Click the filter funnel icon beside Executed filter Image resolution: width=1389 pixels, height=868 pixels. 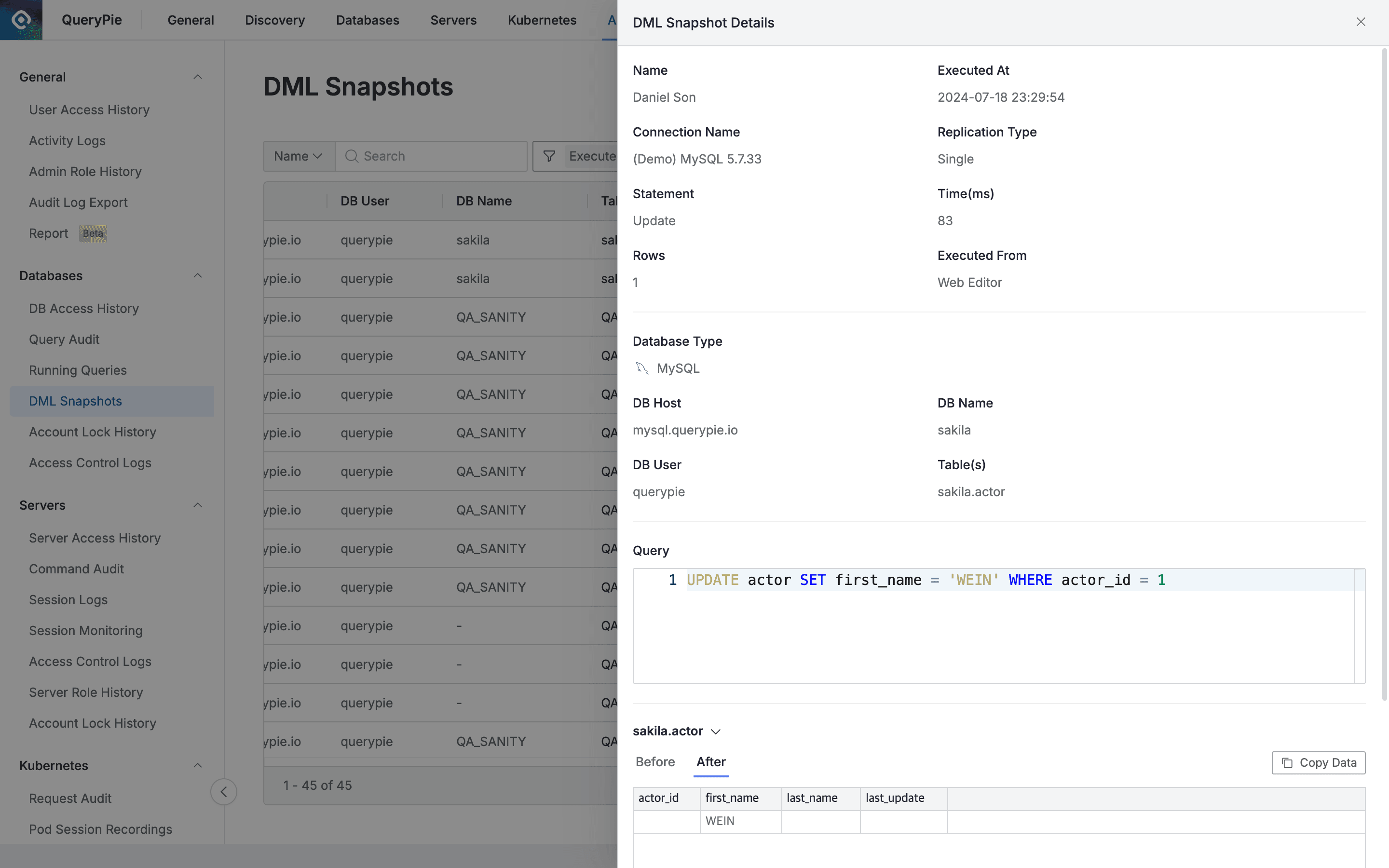(x=549, y=156)
